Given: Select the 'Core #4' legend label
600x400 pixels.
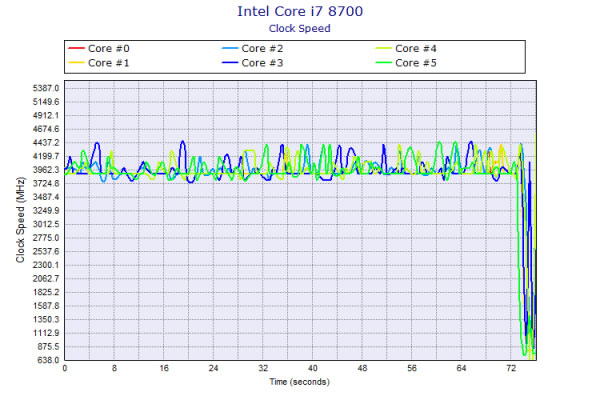Looking at the screenshot, I should [416, 49].
